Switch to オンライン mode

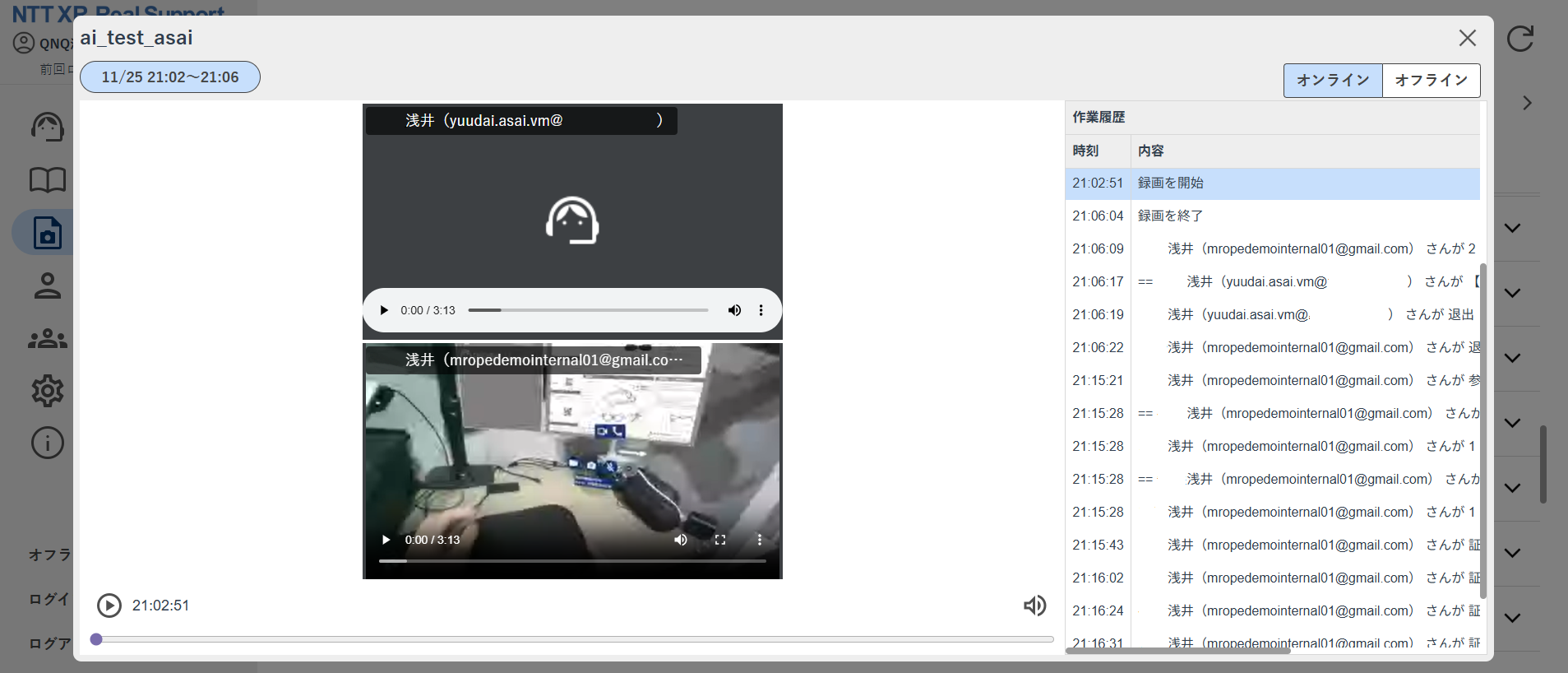pos(1333,81)
